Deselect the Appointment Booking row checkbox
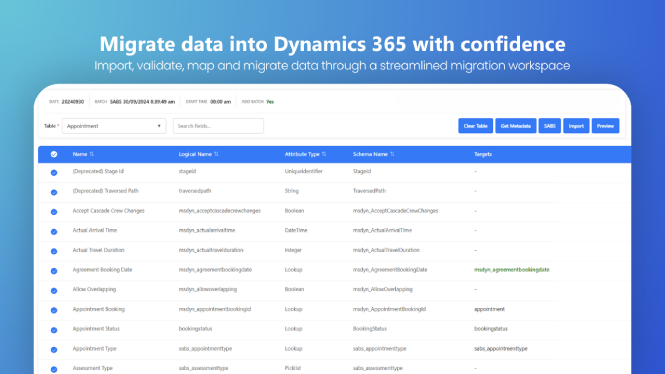Image resolution: width=665 pixels, height=374 pixels. 54,310
